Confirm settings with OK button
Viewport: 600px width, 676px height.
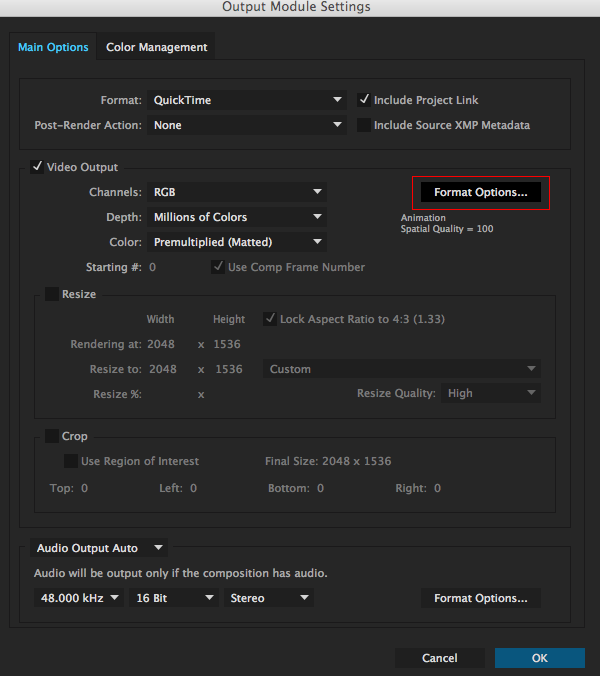click(x=540, y=658)
